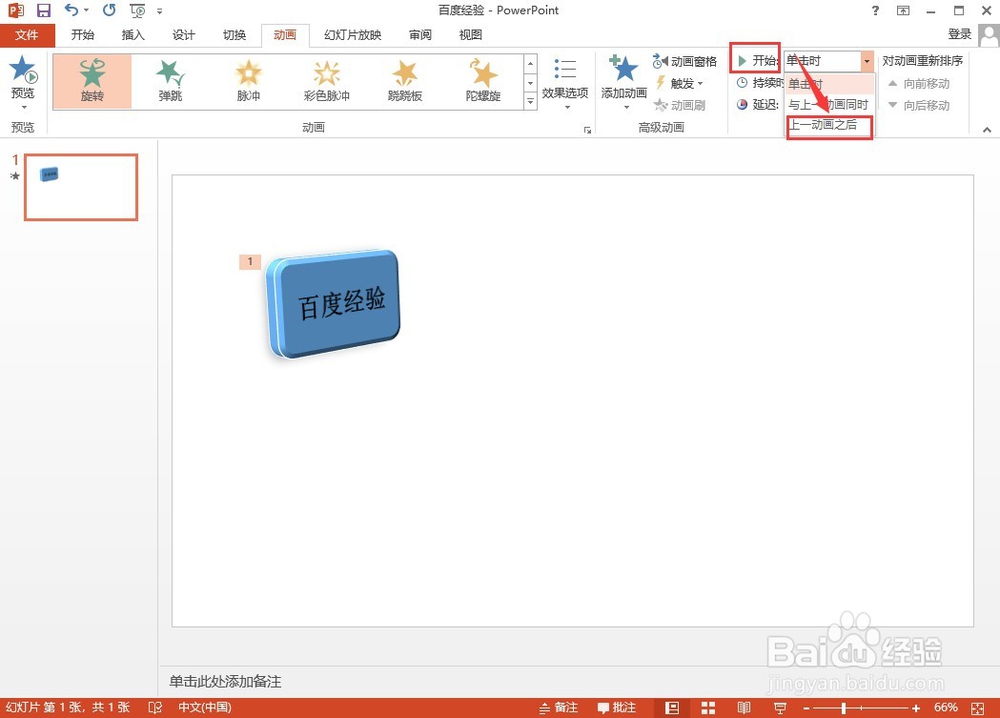Expand the animation gallery more arrow

point(530,101)
